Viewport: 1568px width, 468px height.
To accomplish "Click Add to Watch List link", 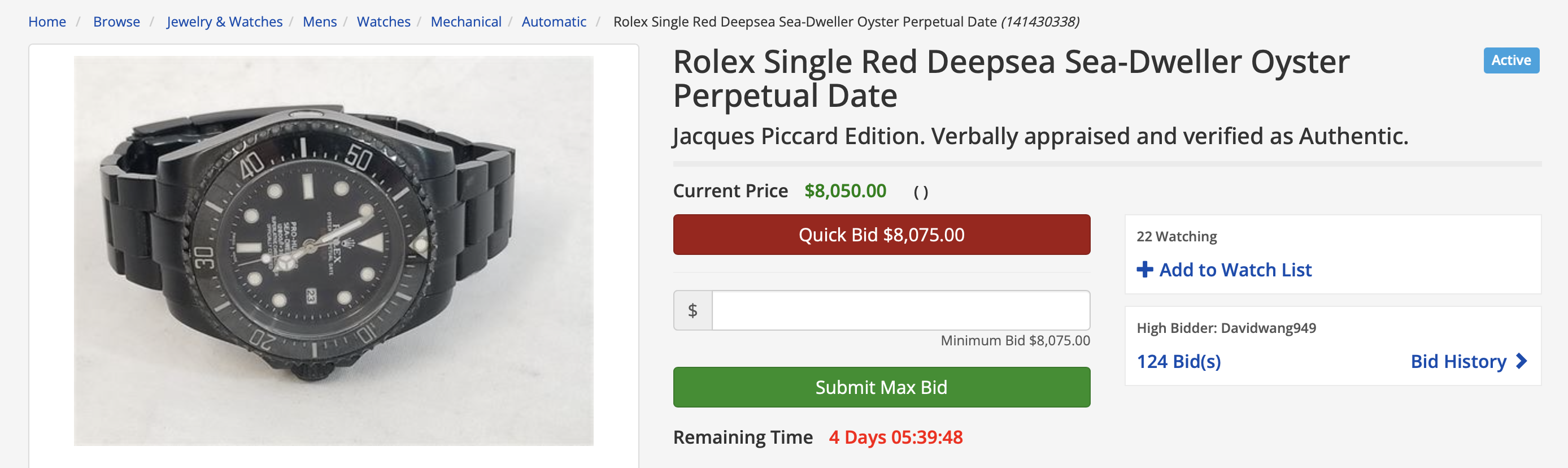I will pos(1235,270).
